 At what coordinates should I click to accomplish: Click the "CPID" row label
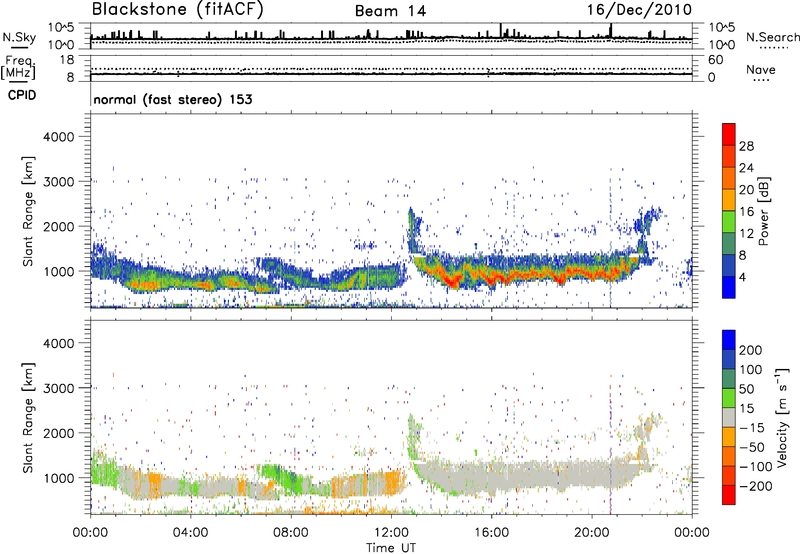(22, 95)
